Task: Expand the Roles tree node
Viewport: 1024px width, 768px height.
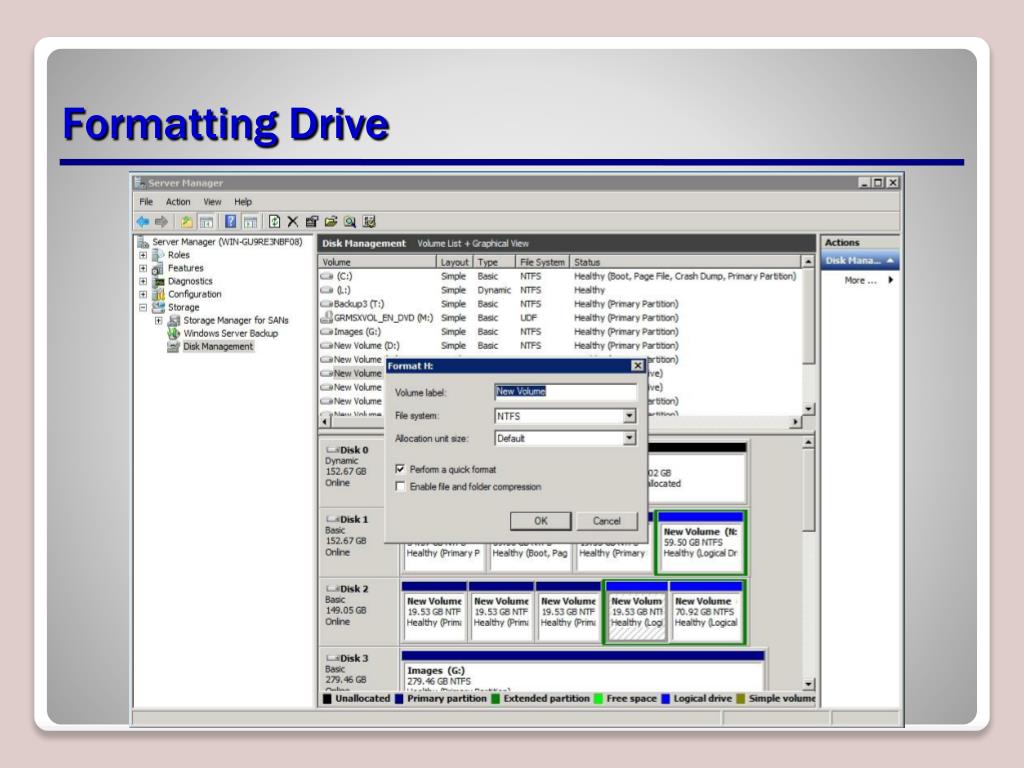Action: point(143,255)
